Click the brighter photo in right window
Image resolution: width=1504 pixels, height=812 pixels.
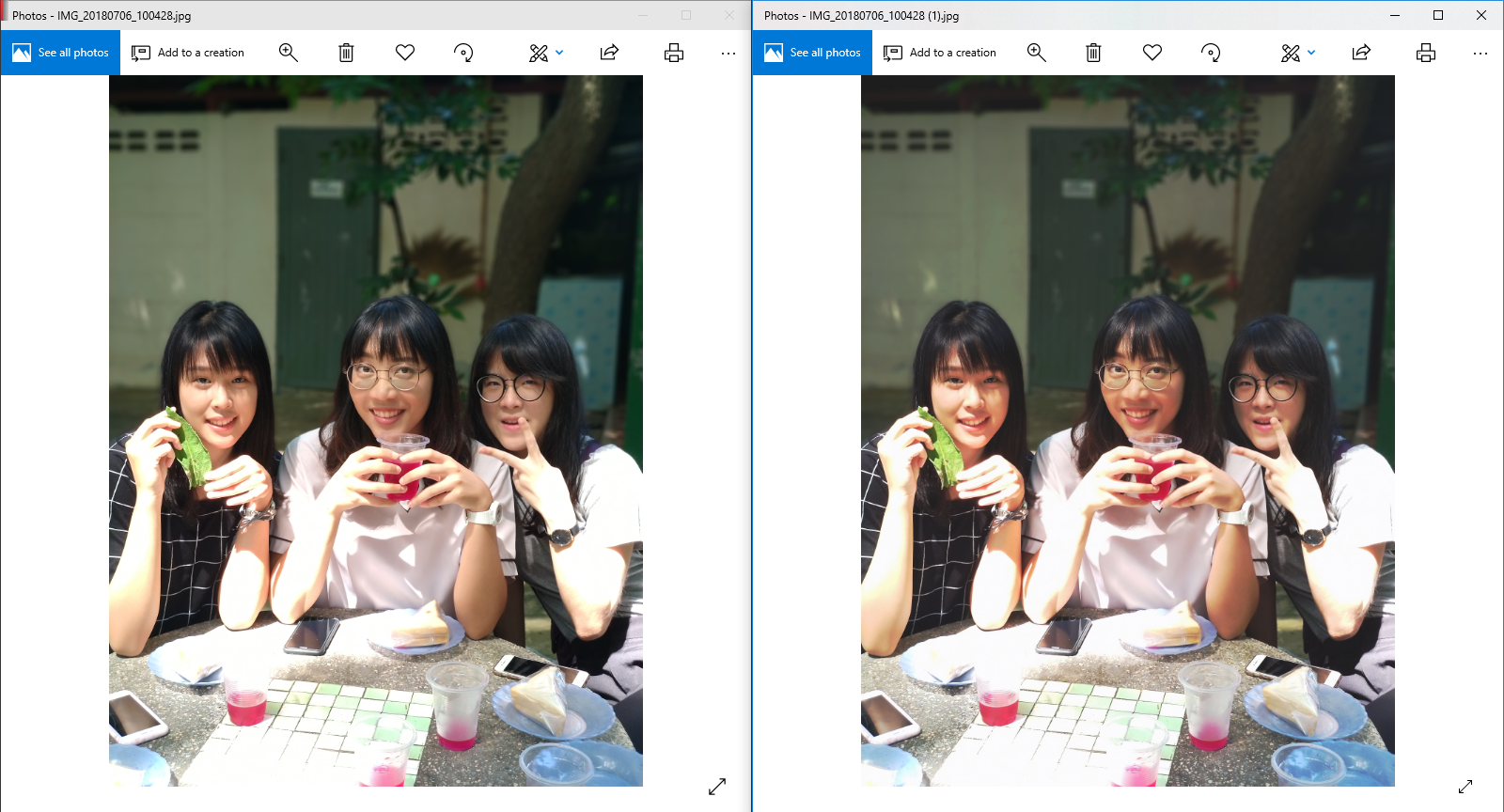1128,430
